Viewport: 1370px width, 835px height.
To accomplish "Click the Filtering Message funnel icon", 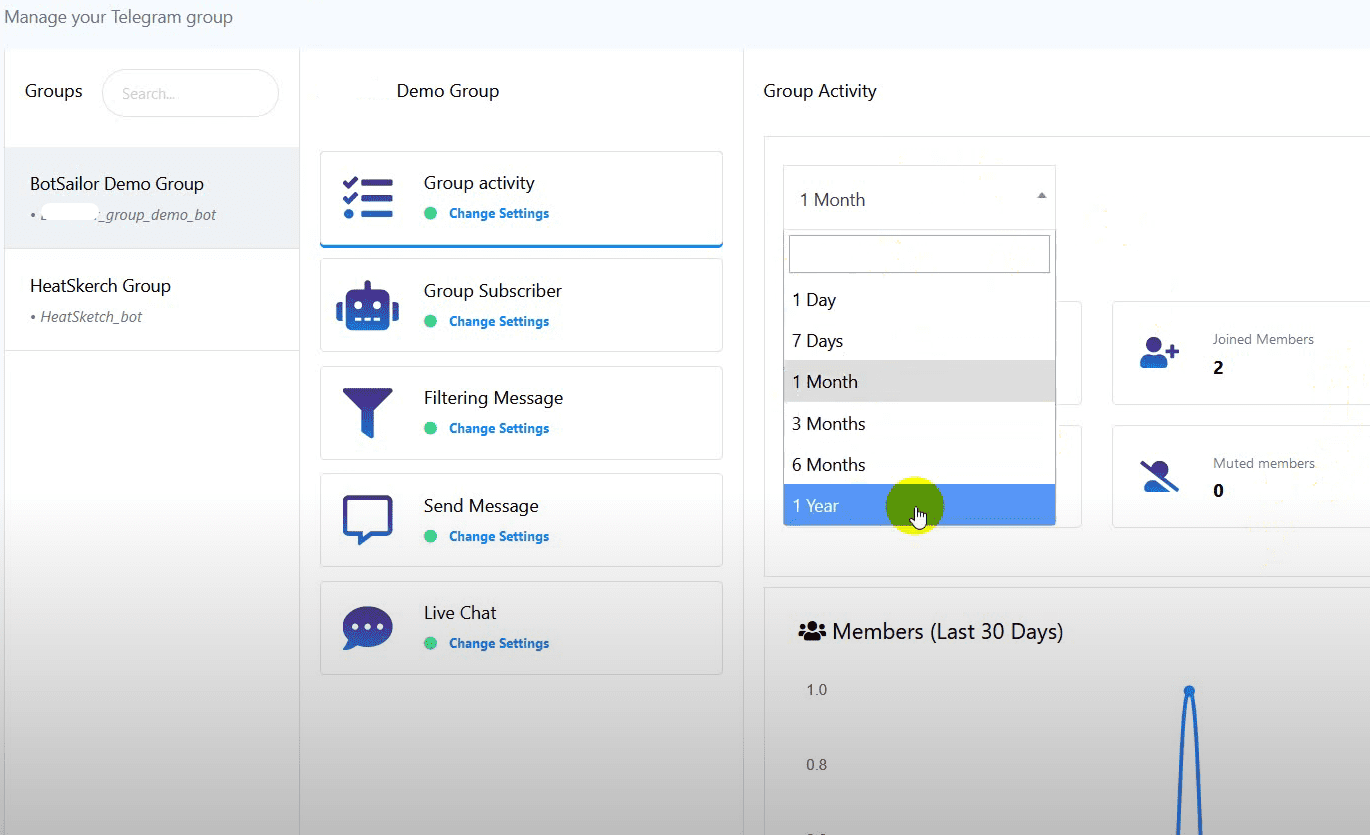I will click(x=367, y=412).
